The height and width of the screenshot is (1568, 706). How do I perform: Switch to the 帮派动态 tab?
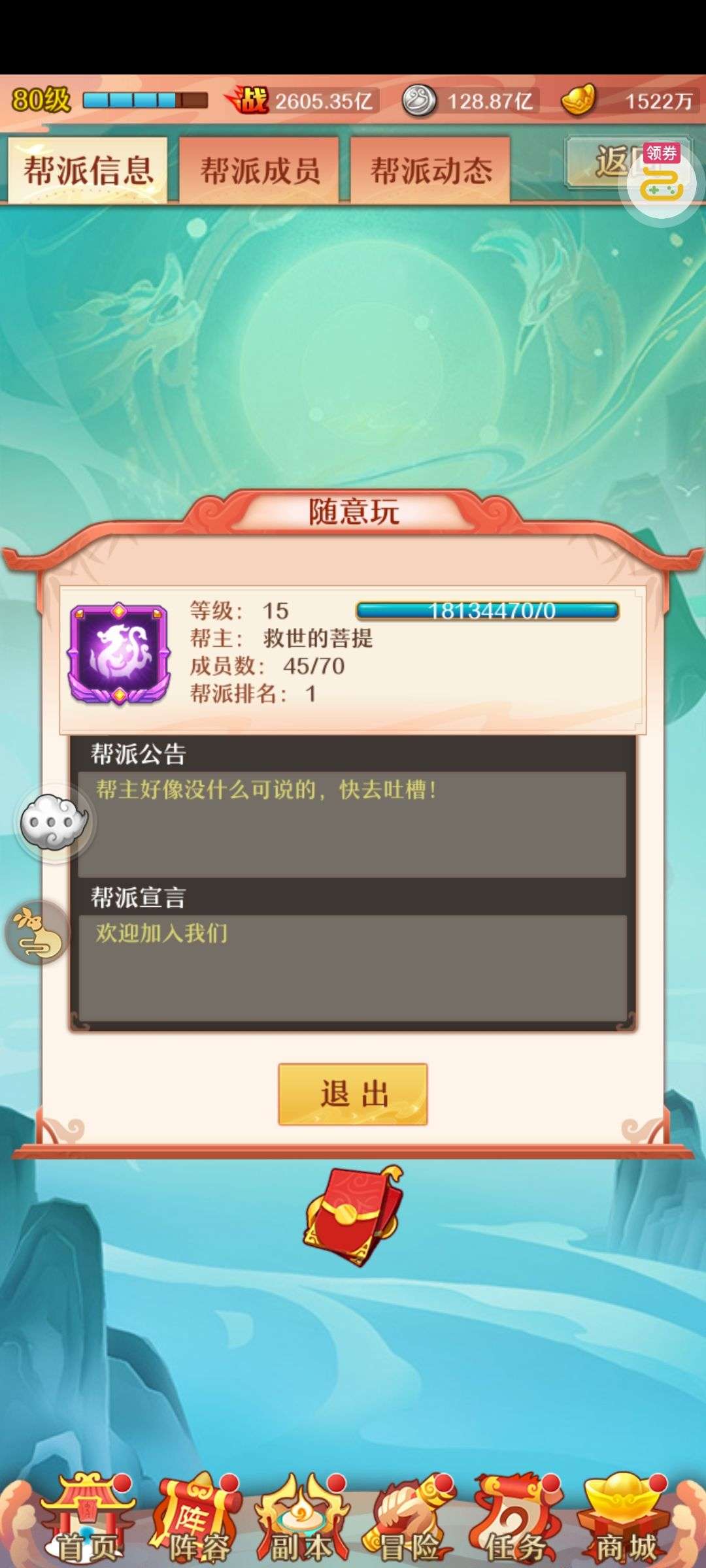tap(430, 170)
